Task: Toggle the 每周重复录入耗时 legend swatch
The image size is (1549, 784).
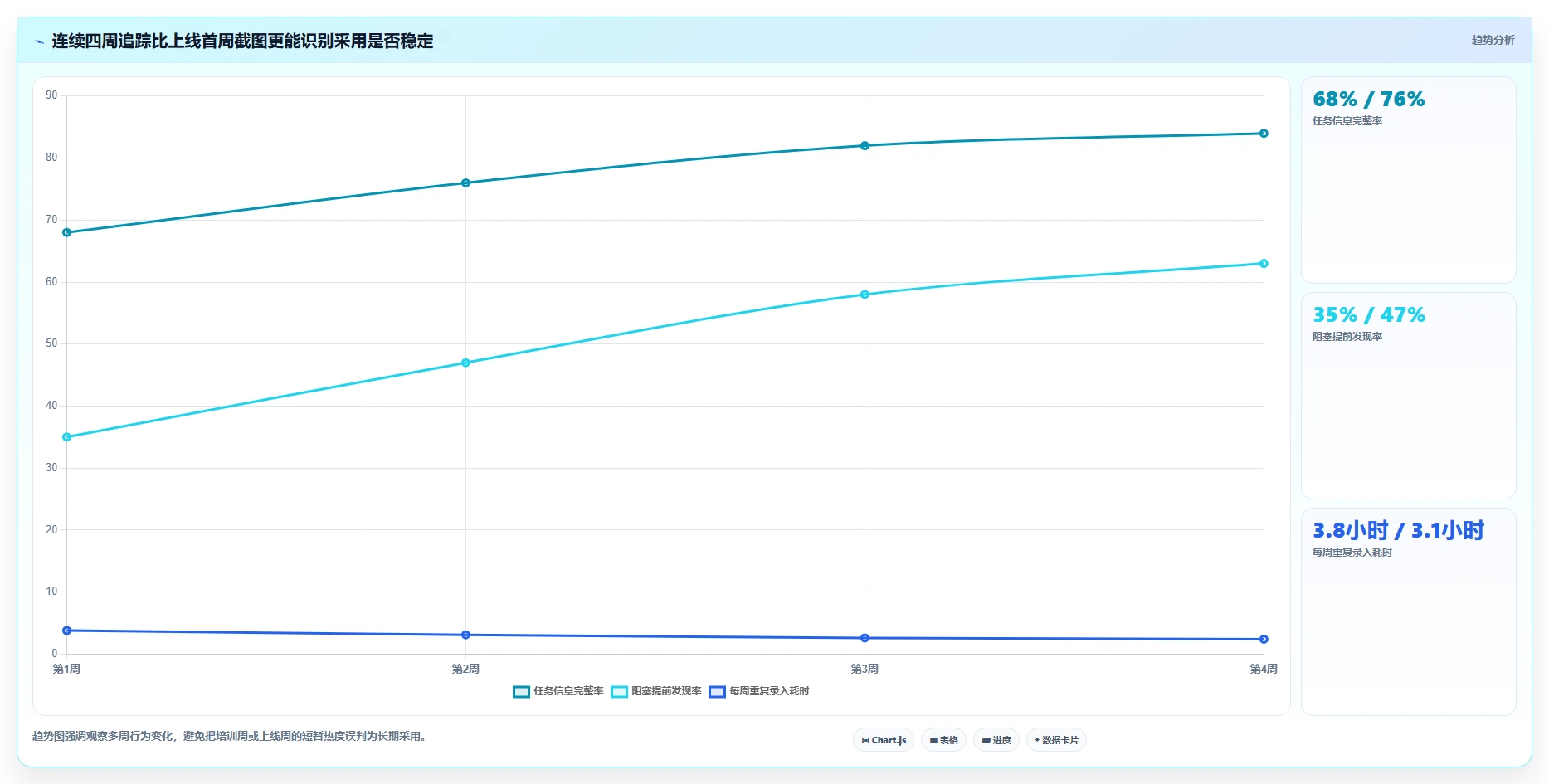Action: coord(717,692)
